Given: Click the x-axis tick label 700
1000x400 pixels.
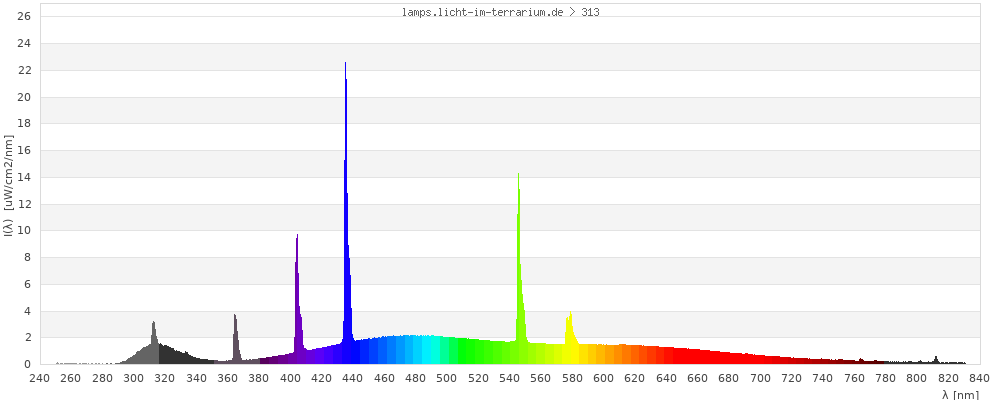Looking at the screenshot, I should click(760, 378).
